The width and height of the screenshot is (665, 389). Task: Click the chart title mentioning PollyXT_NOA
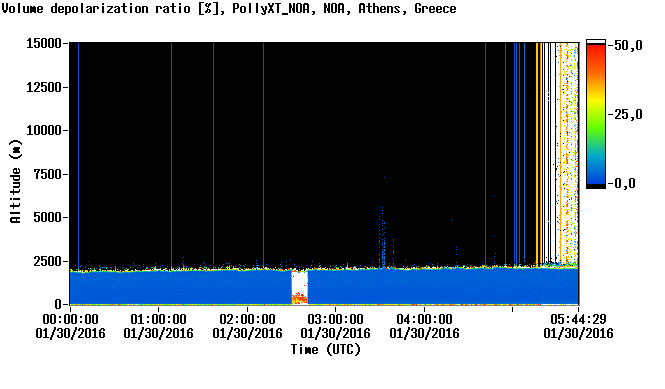tap(229, 9)
